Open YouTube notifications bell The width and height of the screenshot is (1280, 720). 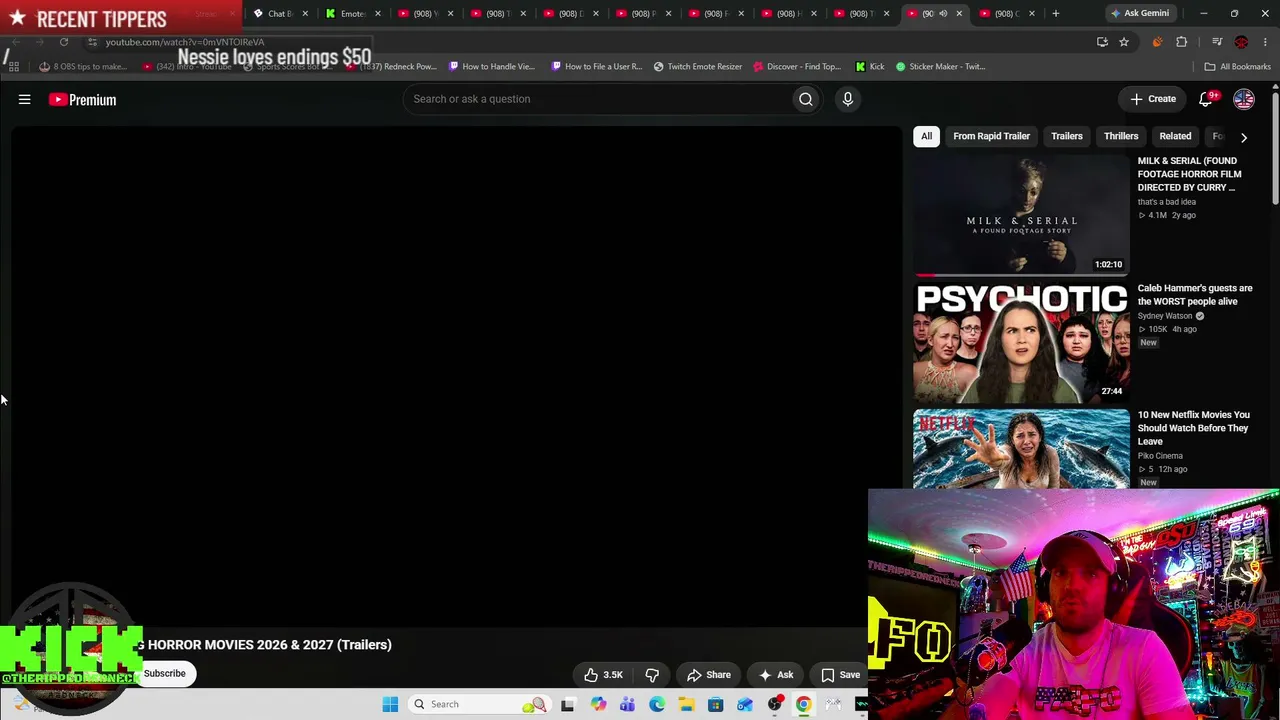(x=1207, y=99)
